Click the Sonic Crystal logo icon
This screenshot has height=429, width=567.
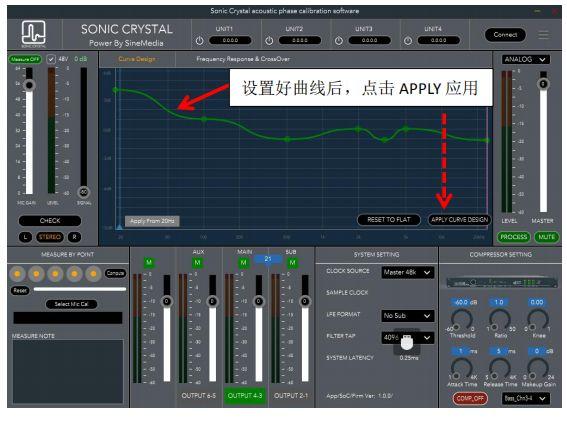click(33, 33)
